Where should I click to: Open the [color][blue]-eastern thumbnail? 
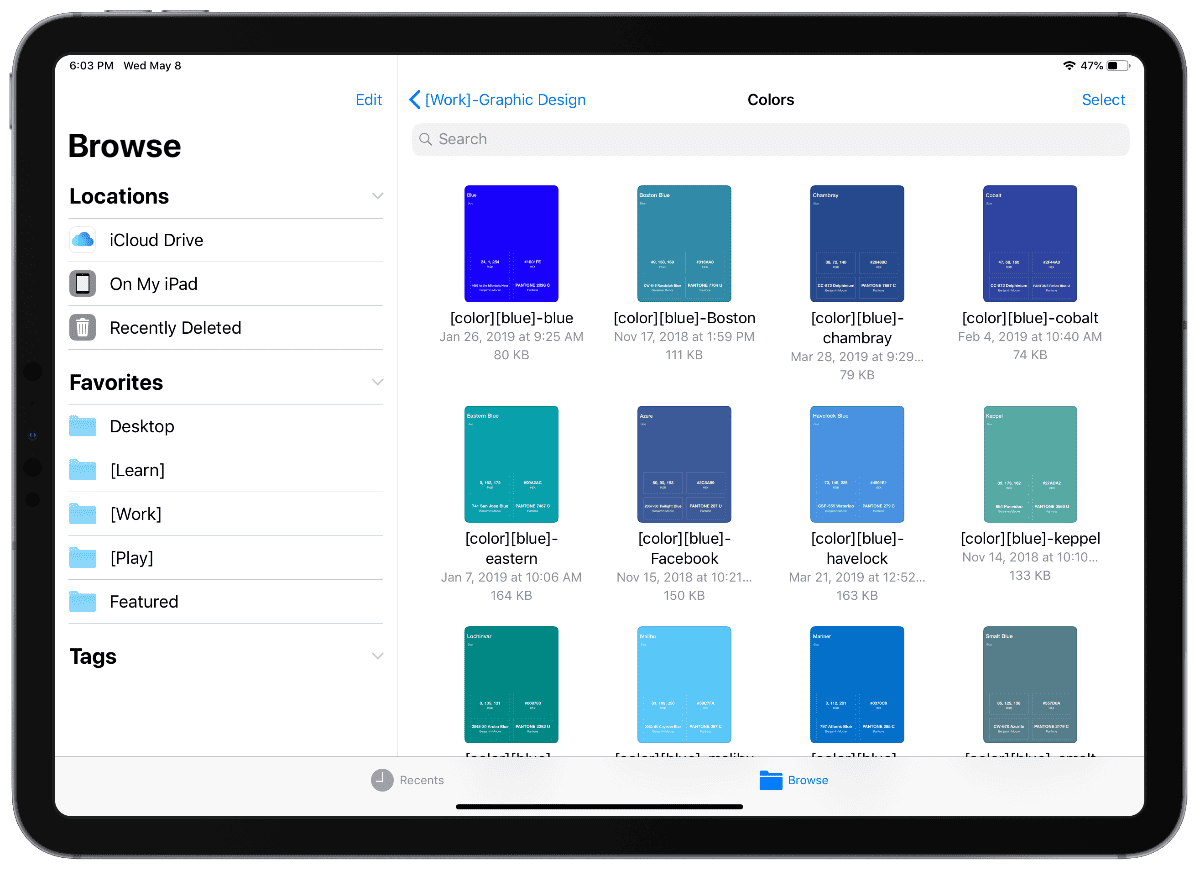click(511, 464)
